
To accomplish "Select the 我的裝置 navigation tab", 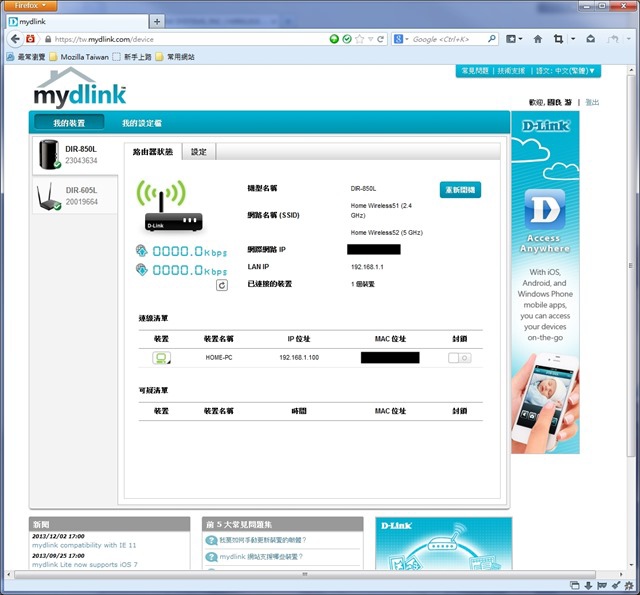I will coord(69,123).
